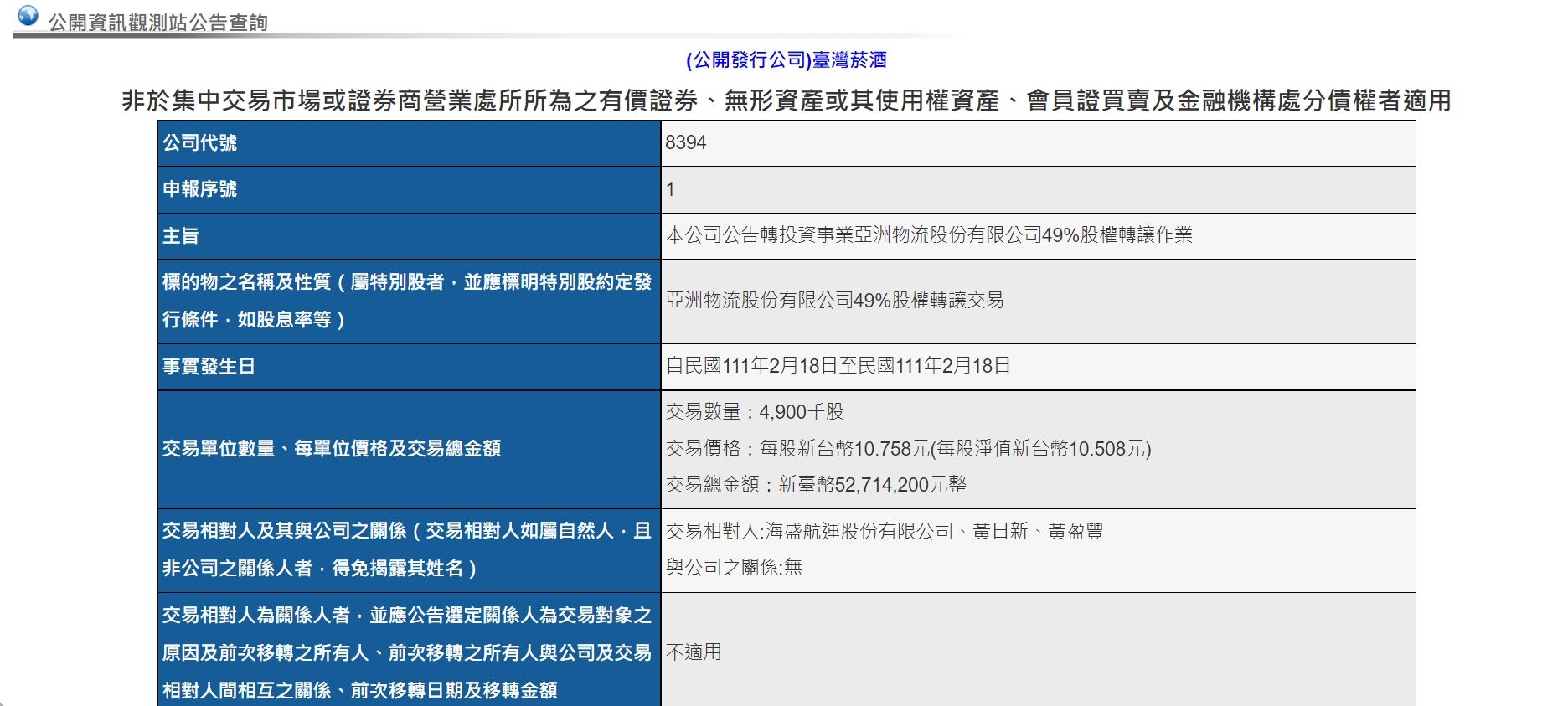Select the 標的物之名稱及性質 header cell
Screen dimensions: 1568x706
click(409, 301)
